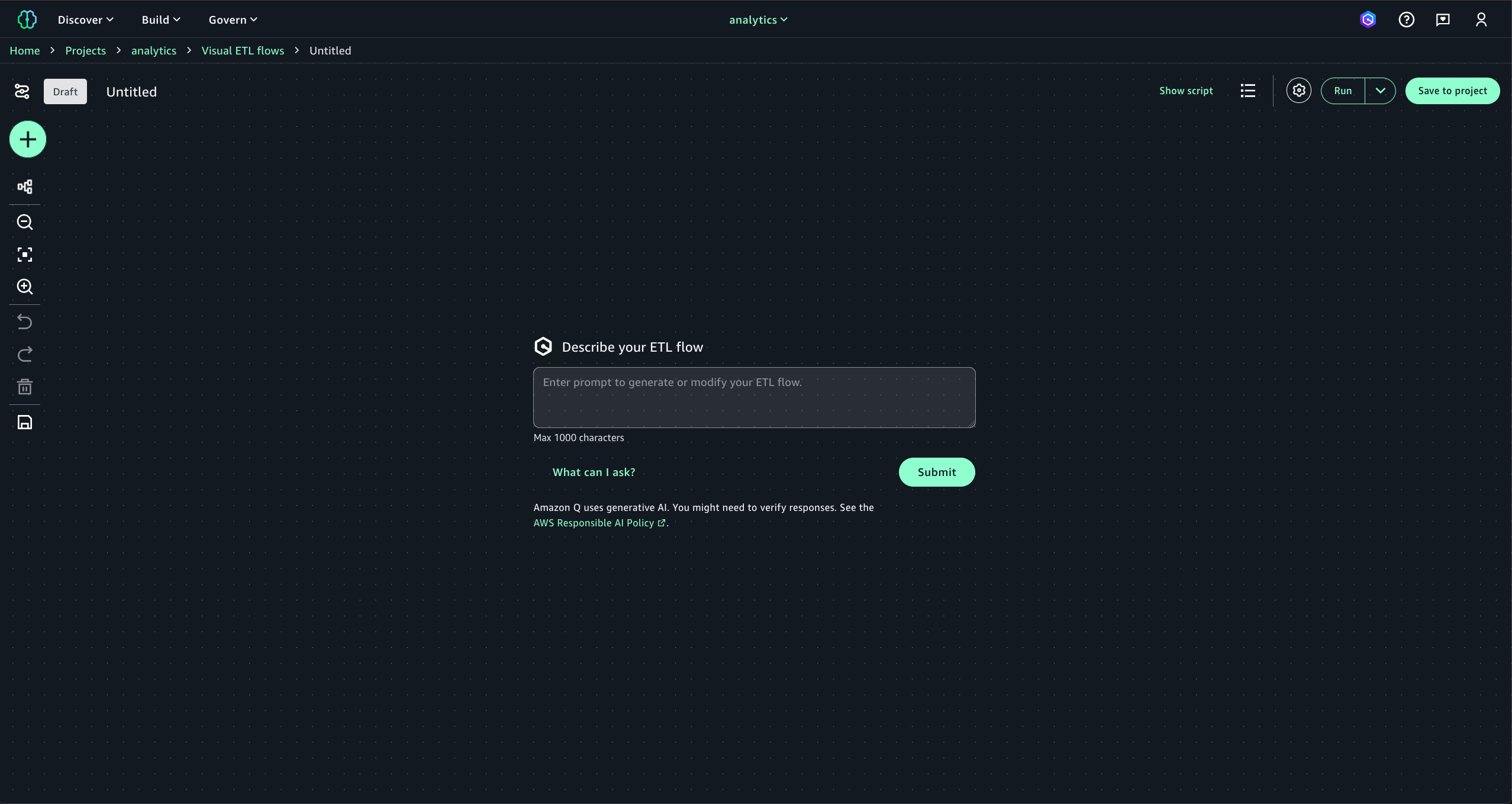Click the green add node plus button
This screenshot has width=1512, height=804.
pos(28,140)
